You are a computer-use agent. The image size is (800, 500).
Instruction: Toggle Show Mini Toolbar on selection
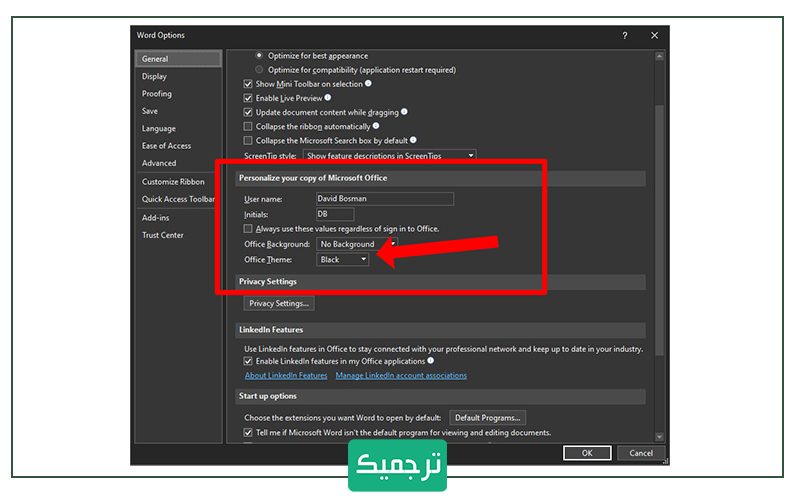[x=248, y=84]
